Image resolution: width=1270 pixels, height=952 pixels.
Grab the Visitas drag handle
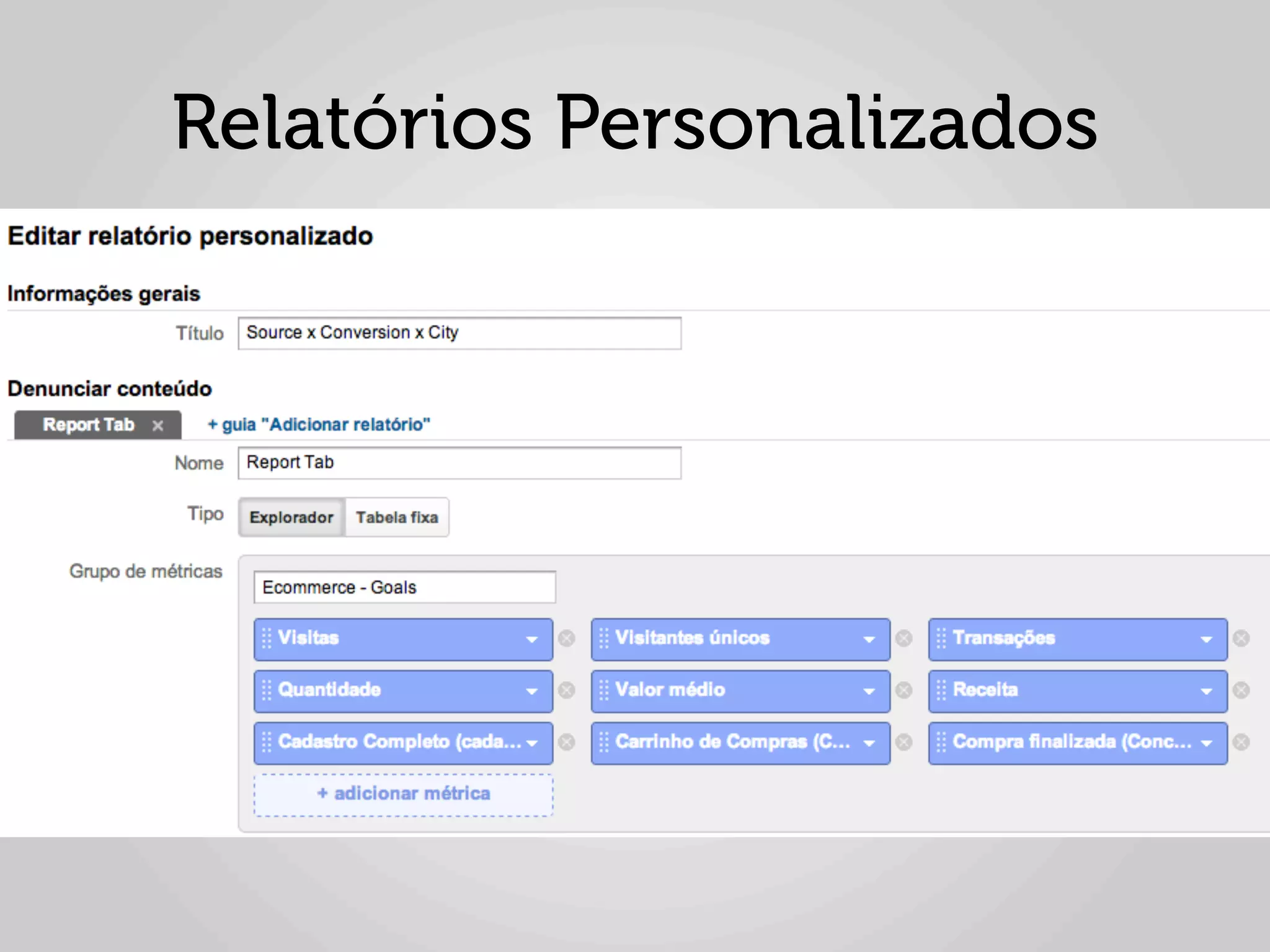click(x=267, y=638)
